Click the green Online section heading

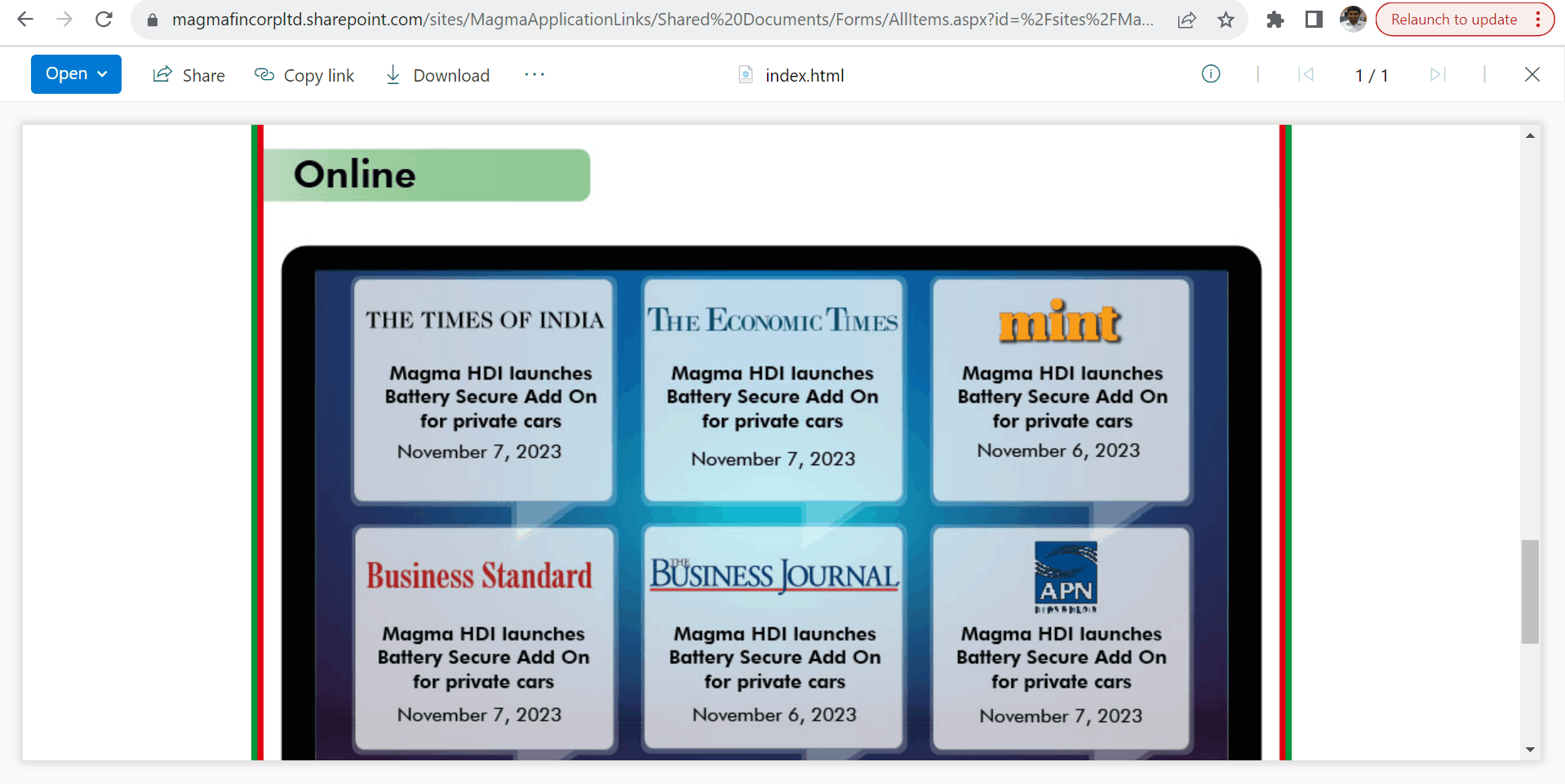click(427, 175)
